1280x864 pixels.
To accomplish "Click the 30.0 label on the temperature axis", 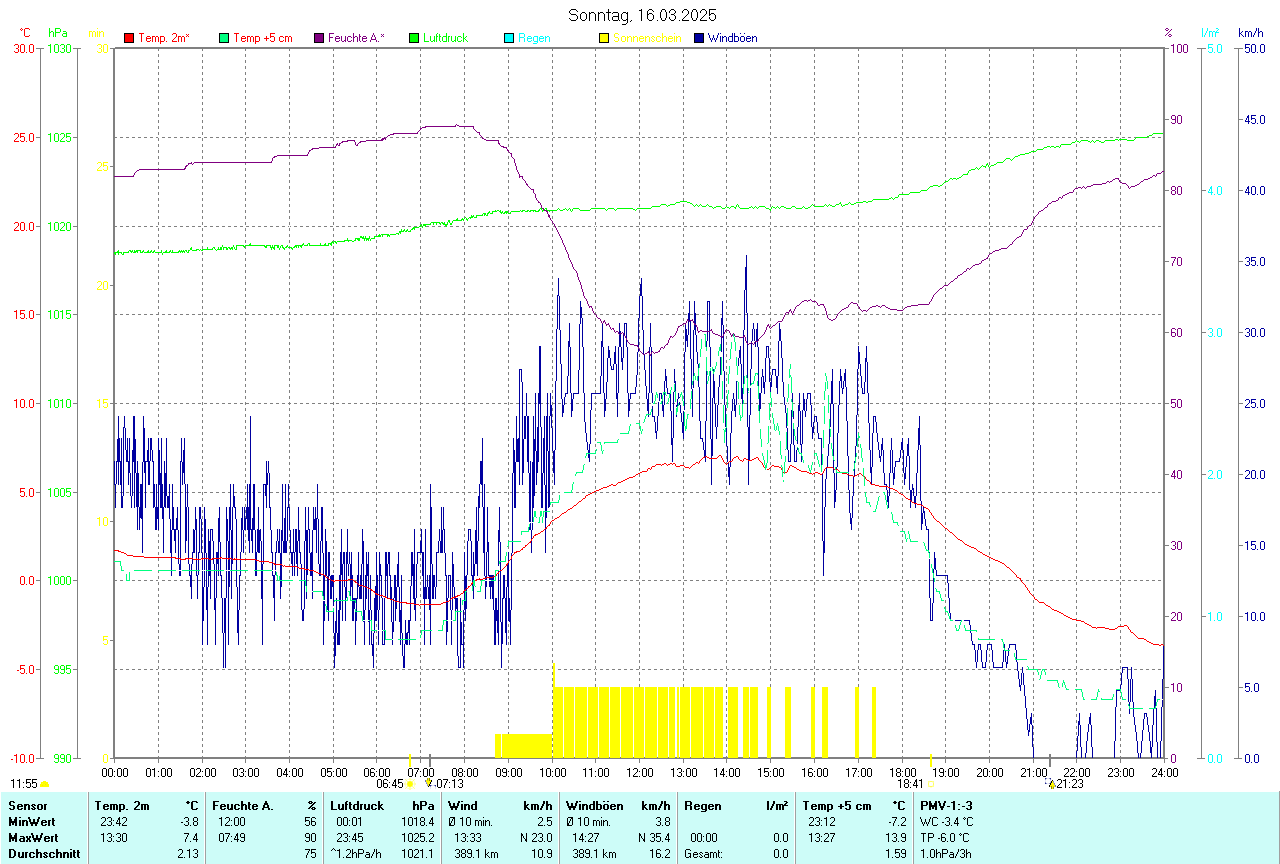I will coord(23,48).
